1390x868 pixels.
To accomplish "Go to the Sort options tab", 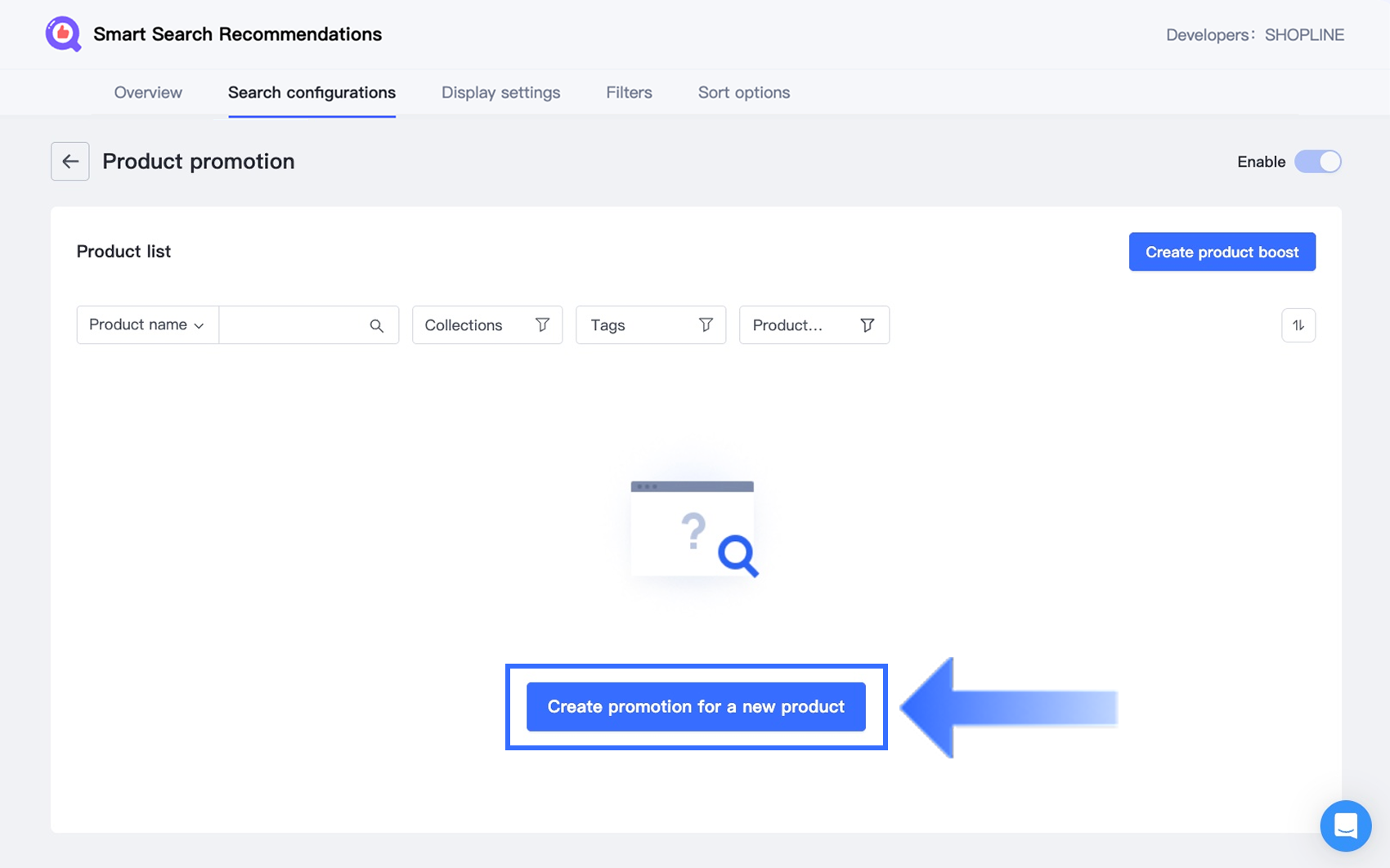I will click(x=743, y=92).
